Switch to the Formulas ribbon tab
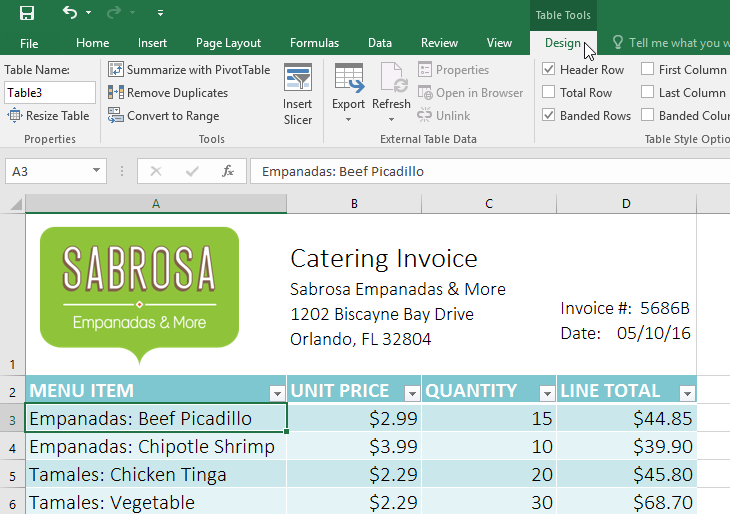The width and height of the screenshot is (730, 514). coord(314,43)
